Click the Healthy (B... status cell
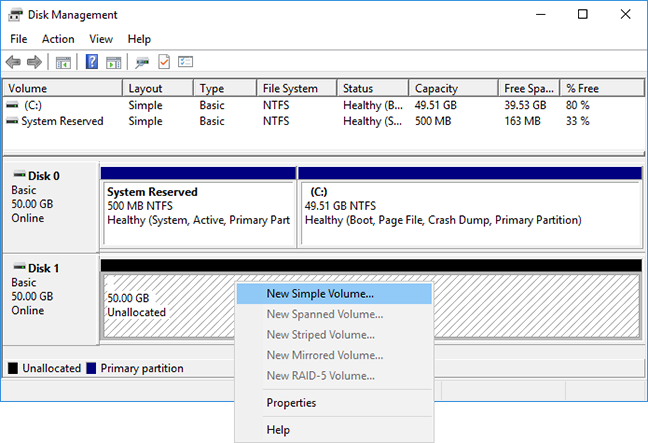The image size is (648, 443). pyautogui.click(x=373, y=105)
